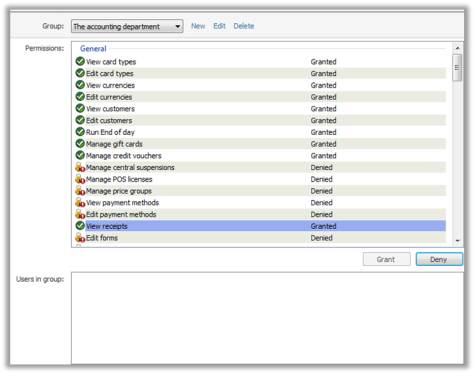Image resolution: width=475 pixels, height=374 pixels.
Task: Click the green icon for Manage gift cards
Action: pos(80,144)
